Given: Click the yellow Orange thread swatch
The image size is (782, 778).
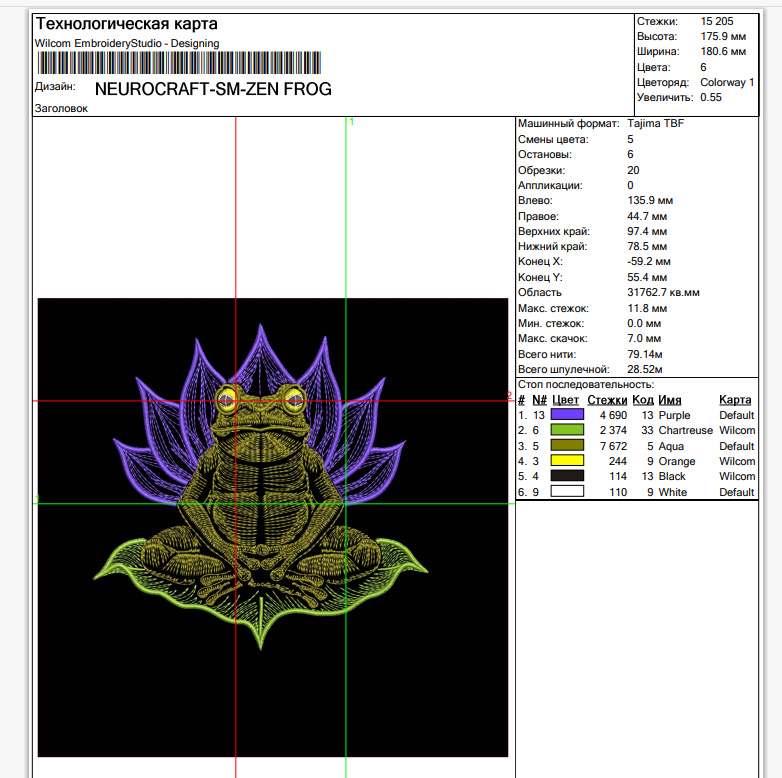Looking at the screenshot, I should coord(566,461).
